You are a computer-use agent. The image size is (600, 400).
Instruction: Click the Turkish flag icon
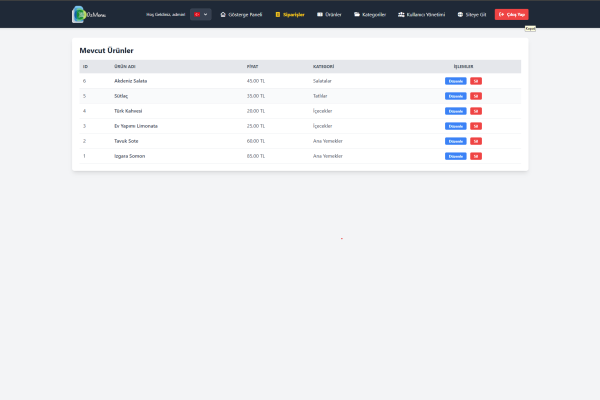196,15
